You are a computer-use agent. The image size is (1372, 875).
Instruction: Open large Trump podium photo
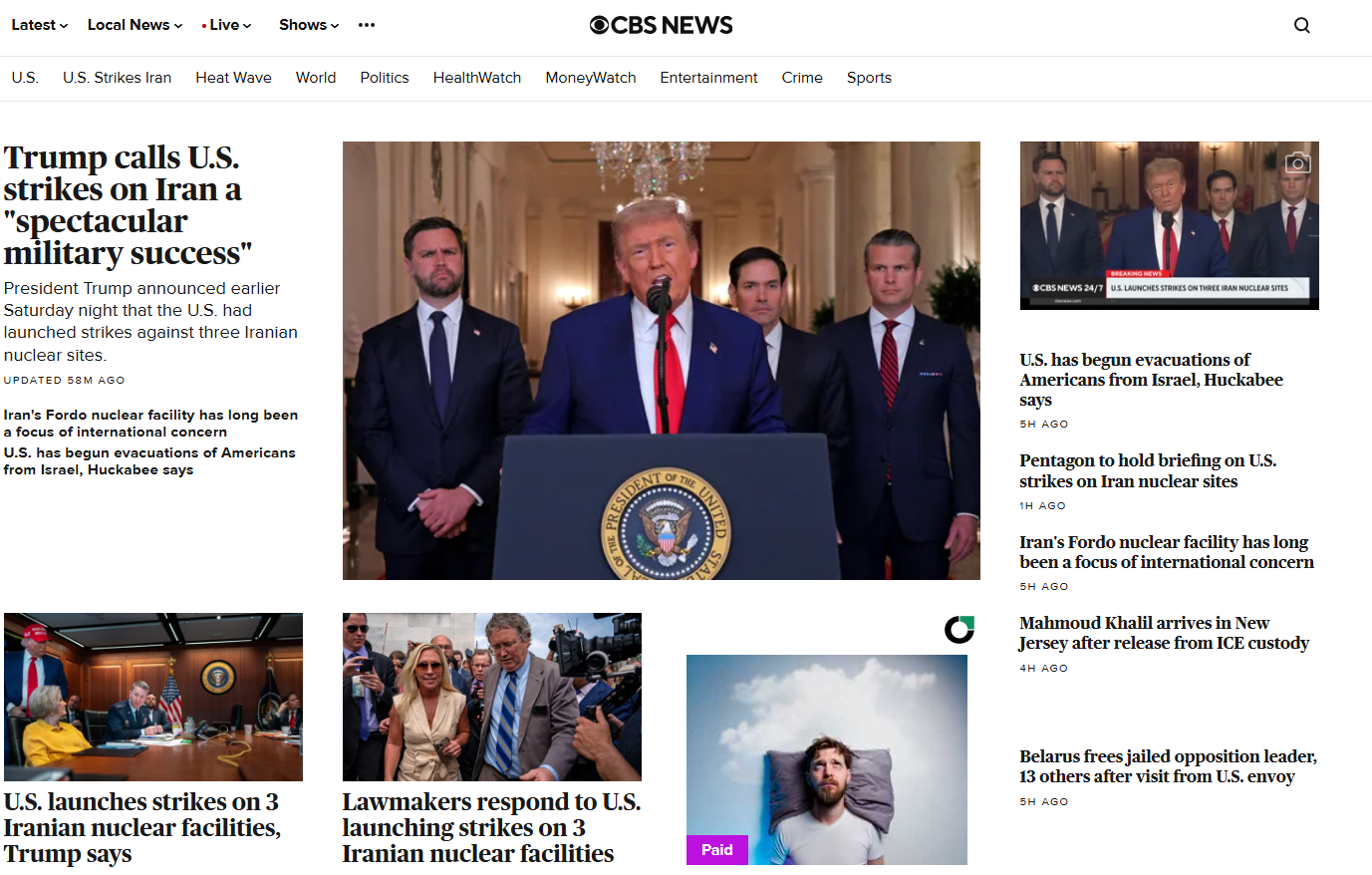click(662, 361)
